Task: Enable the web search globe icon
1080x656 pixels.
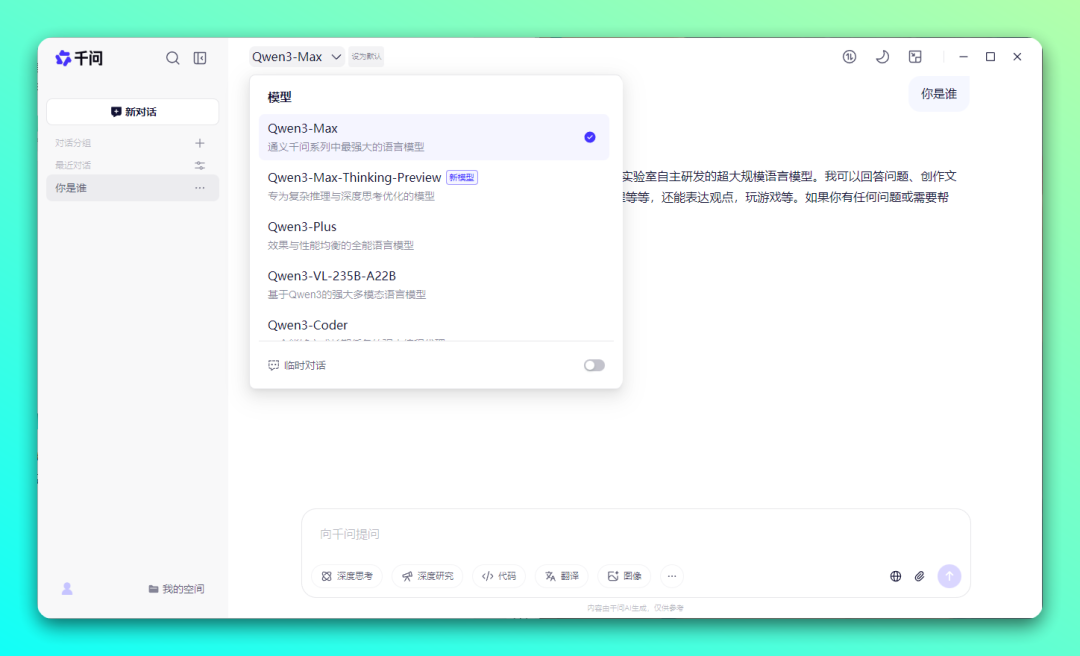Action: (x=895, y=576)
